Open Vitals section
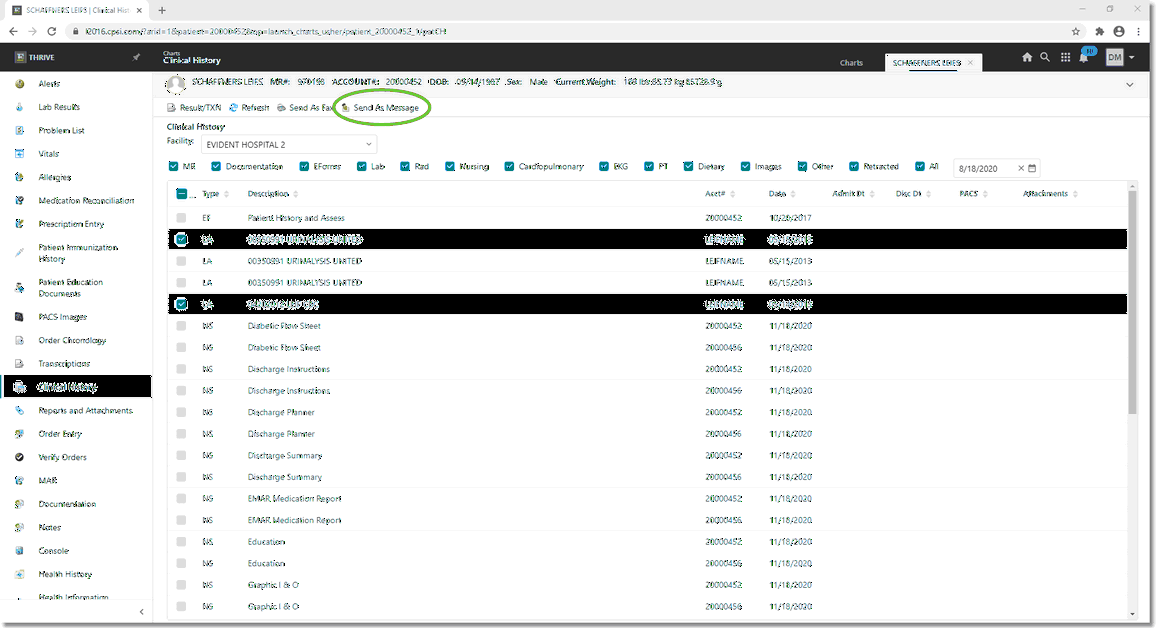This screenshot has width=1157, height=630. pyautogui.click(x=49, y=153)
